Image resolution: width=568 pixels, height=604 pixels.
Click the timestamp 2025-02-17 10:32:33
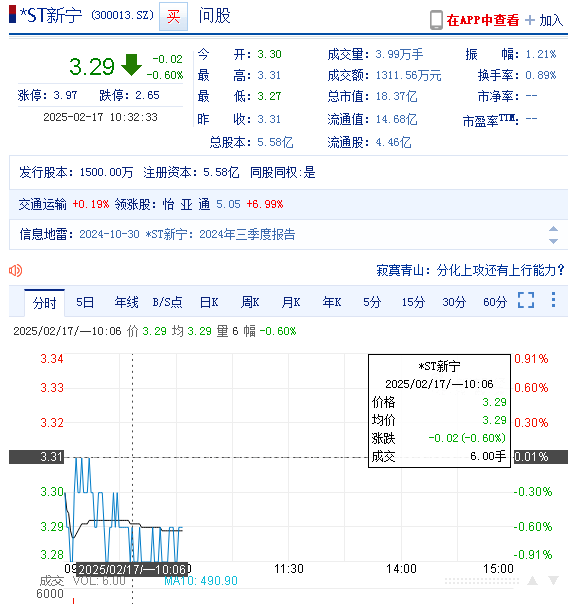[x=100, y=117]
